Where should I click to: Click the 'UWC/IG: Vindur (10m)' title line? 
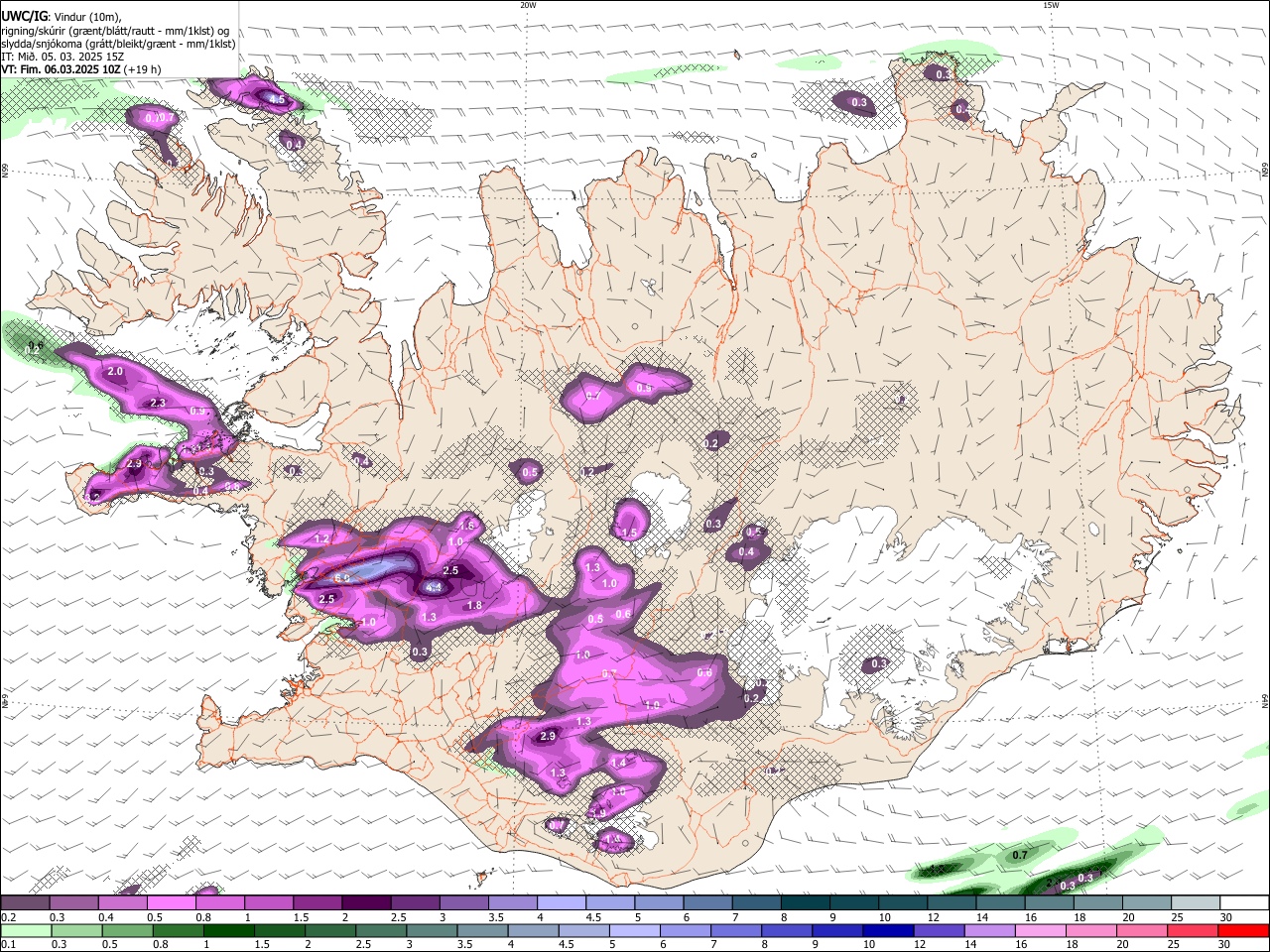coord(62,17)
